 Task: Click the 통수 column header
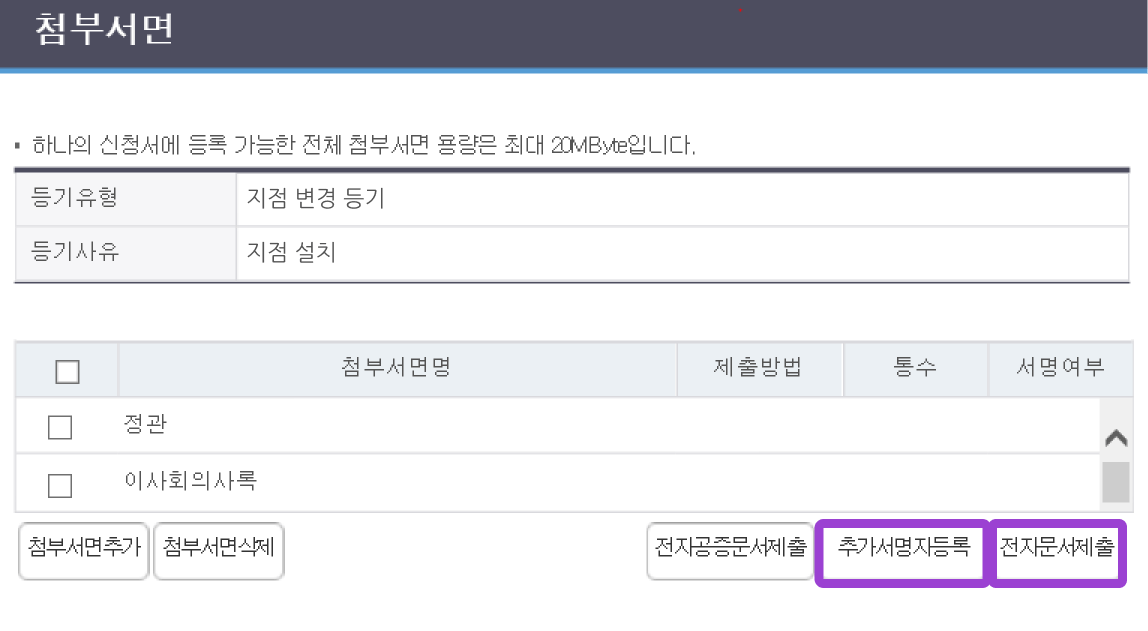tap(914, 368)
